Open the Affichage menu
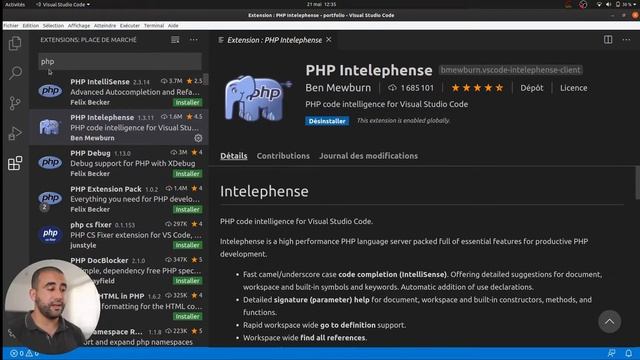The image size is (640, 360). [x=79, y=25]
